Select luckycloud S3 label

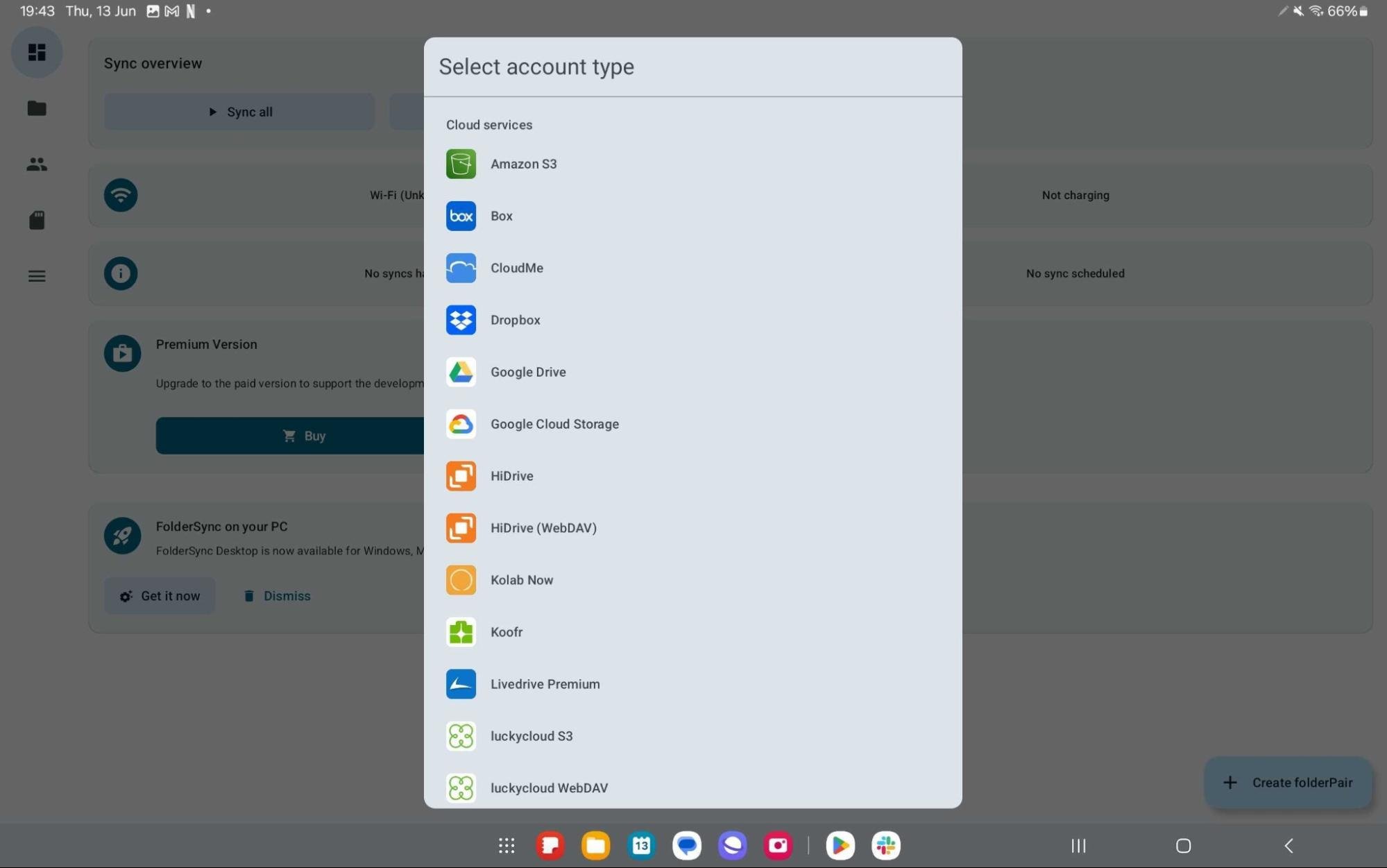[531, 736]
